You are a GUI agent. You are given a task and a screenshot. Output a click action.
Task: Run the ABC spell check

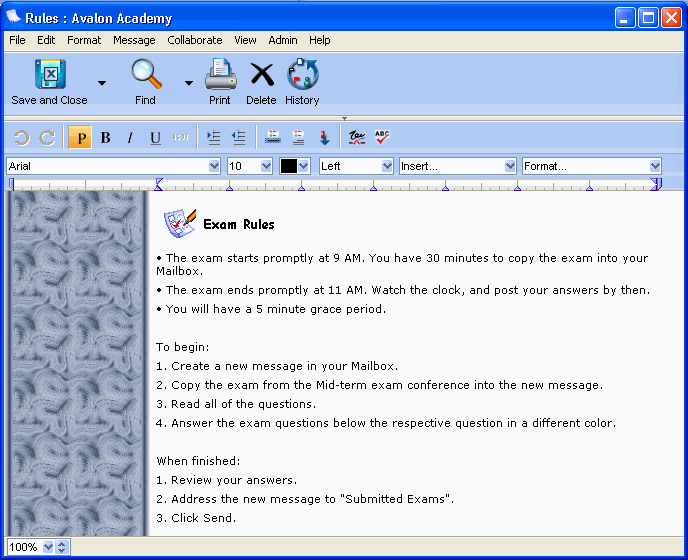point(382,138)
